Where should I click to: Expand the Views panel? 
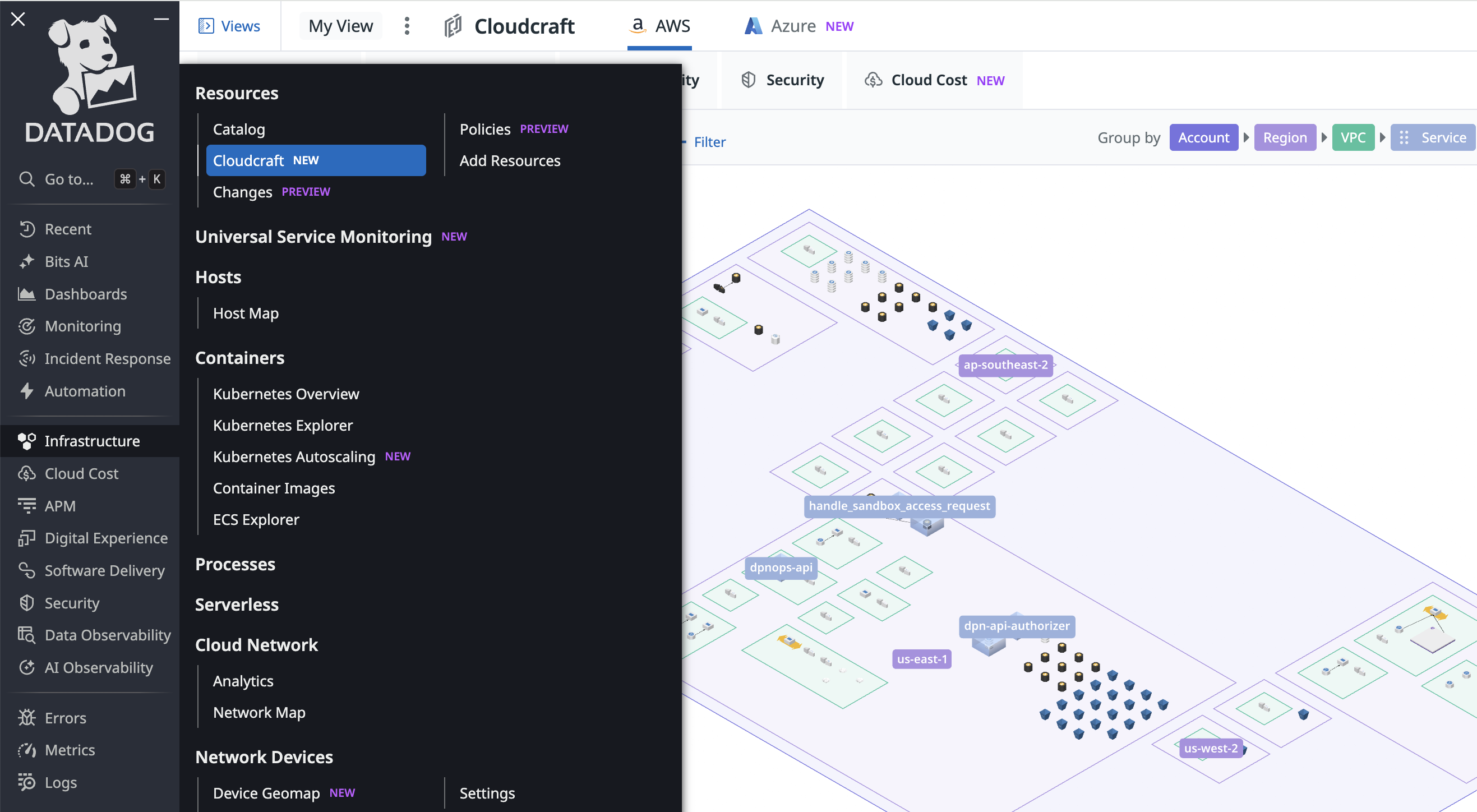(229, 26)
